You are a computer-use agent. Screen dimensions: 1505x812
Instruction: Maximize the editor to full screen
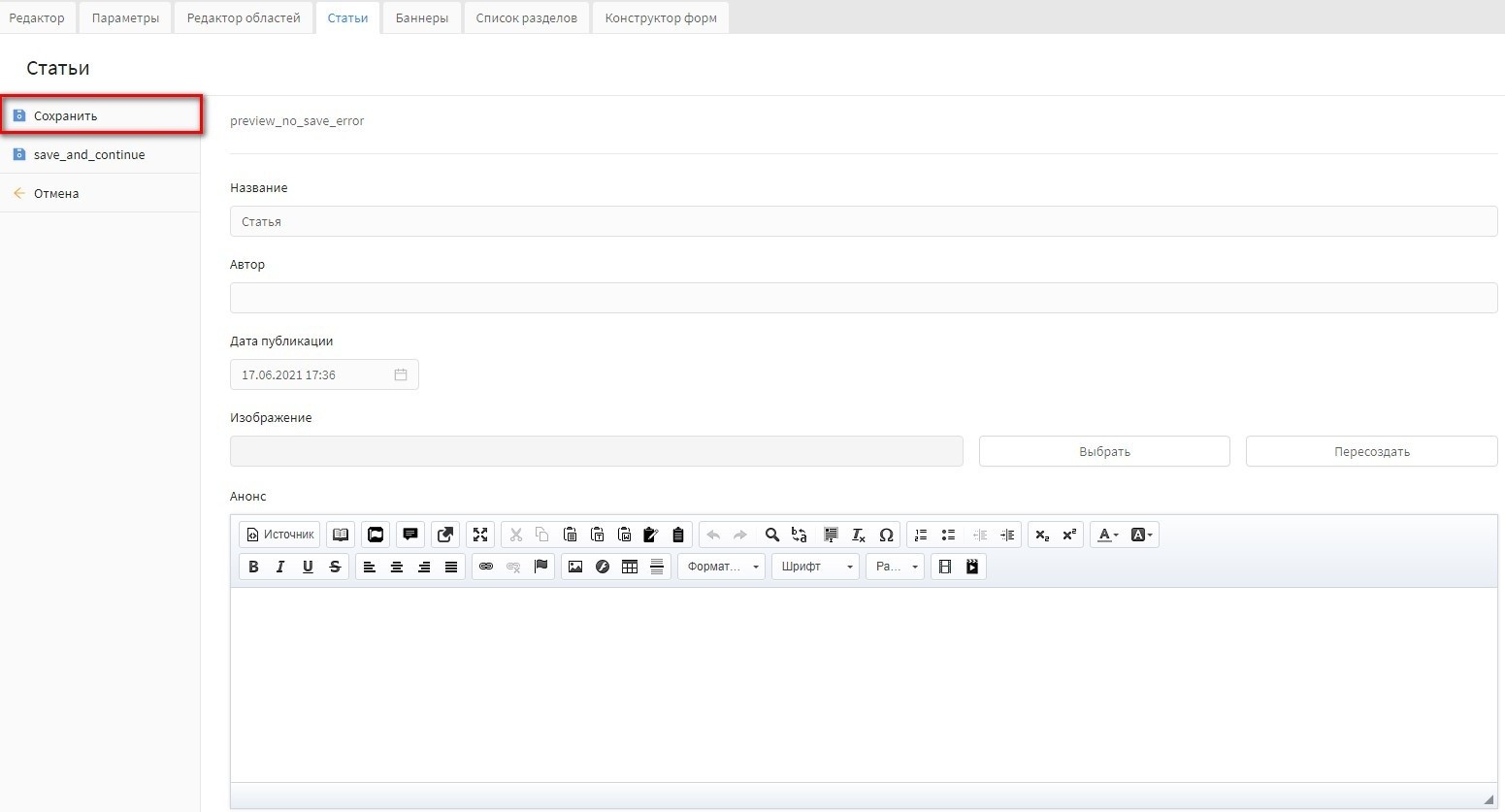[480, 535]
